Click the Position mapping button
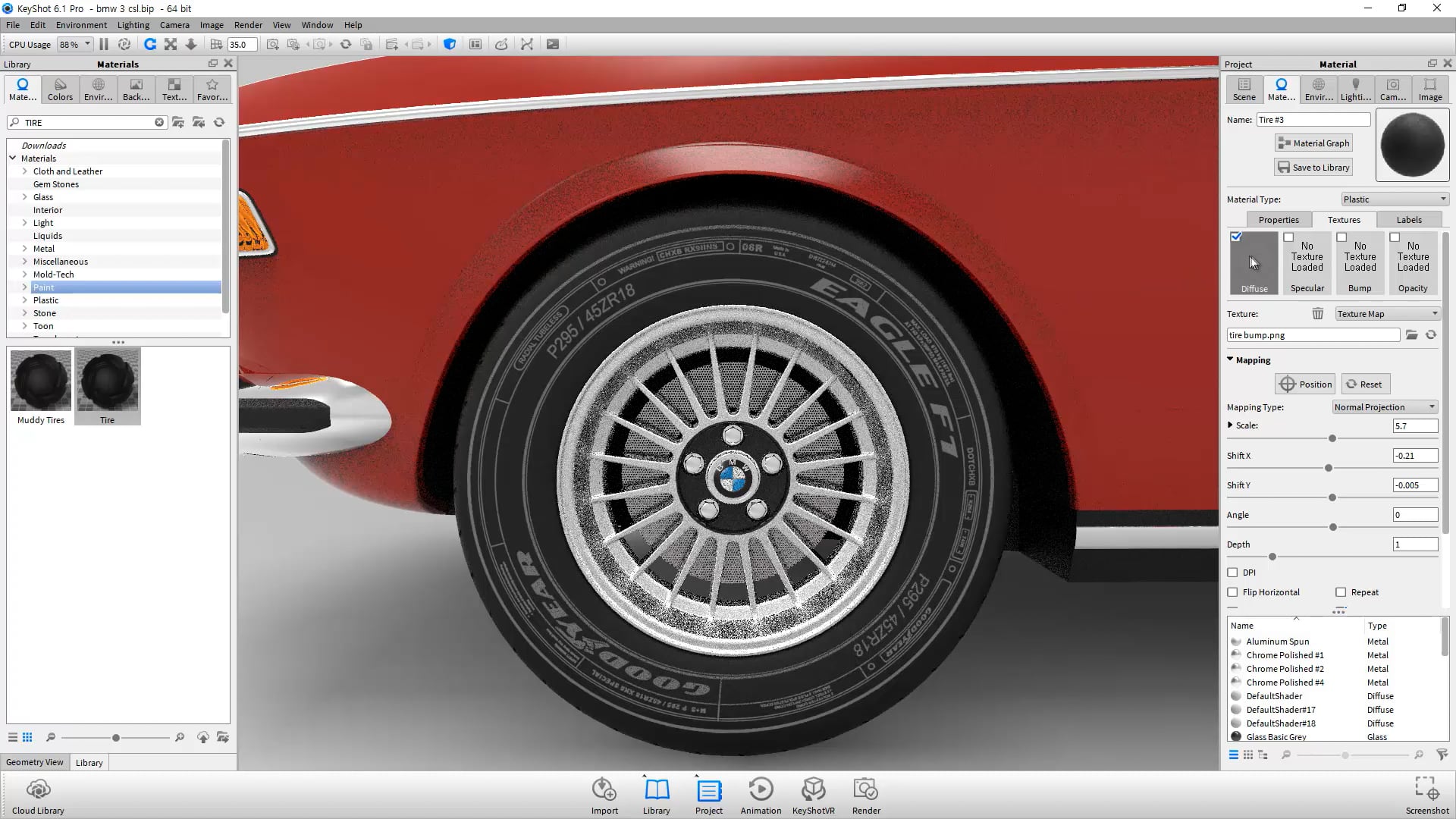Viewport: 1456px width, 819px height. pyautogui.click(x=1305, y=384)
